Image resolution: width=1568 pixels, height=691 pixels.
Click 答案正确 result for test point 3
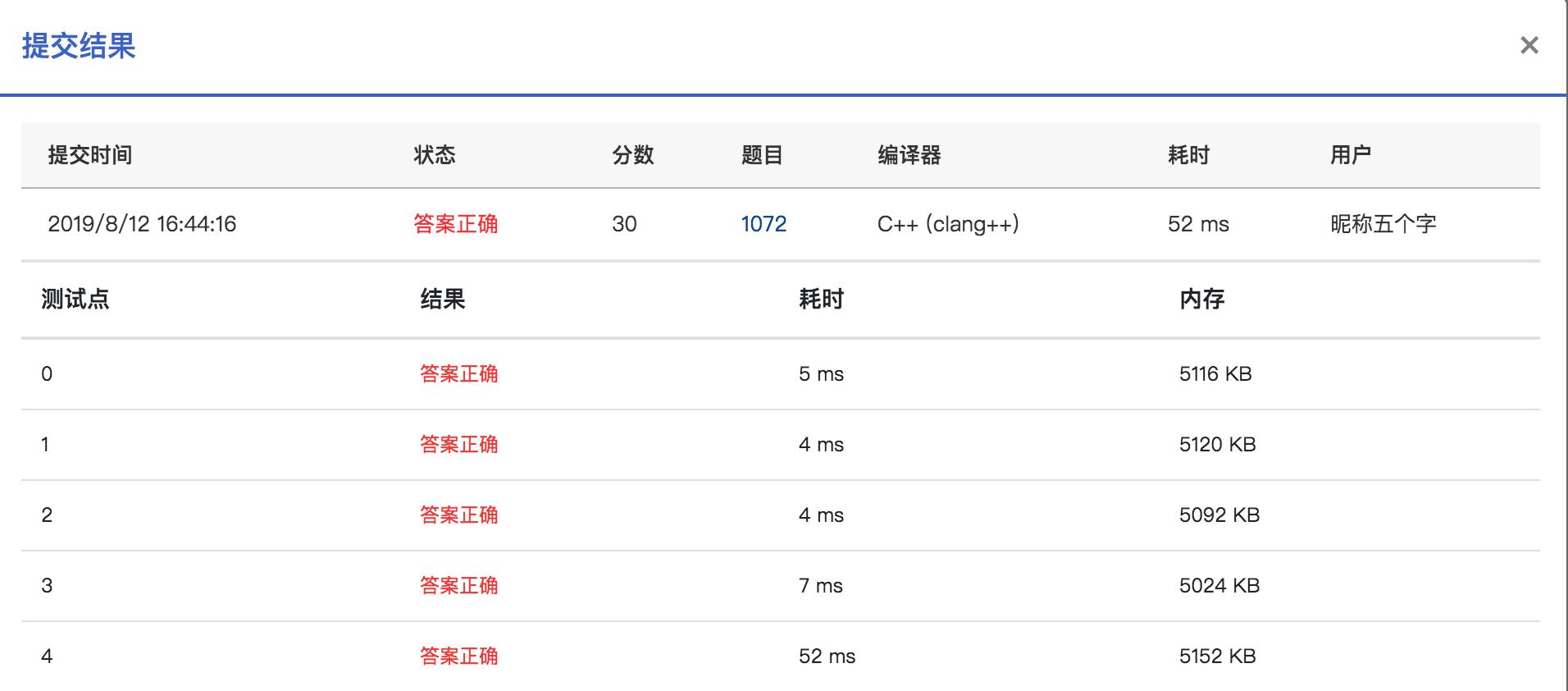point(459,586)
